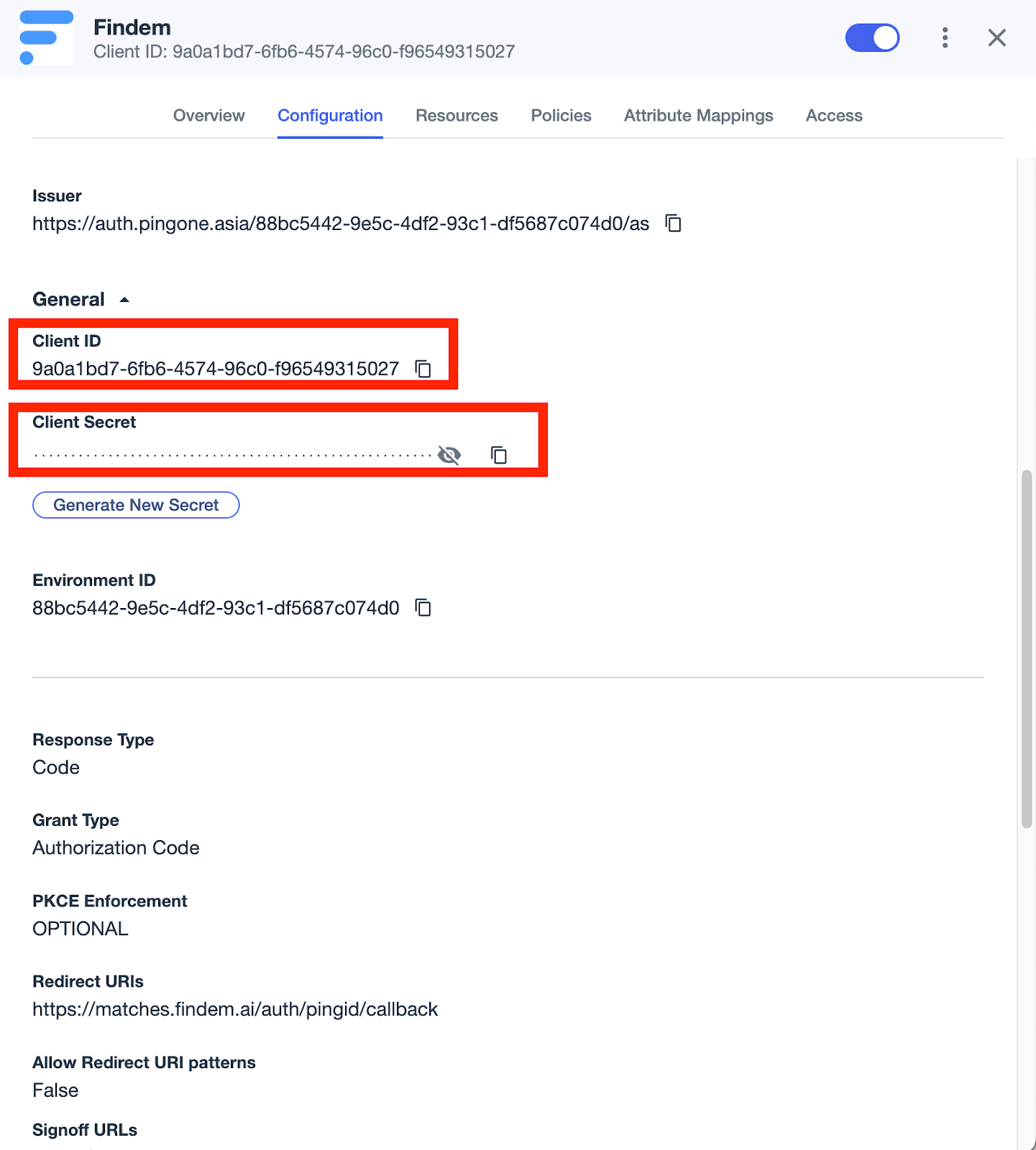Click the Generate New Secret button
Image resolution: width=1036 pixels, height=1150 pixels.
coord(136,505)
